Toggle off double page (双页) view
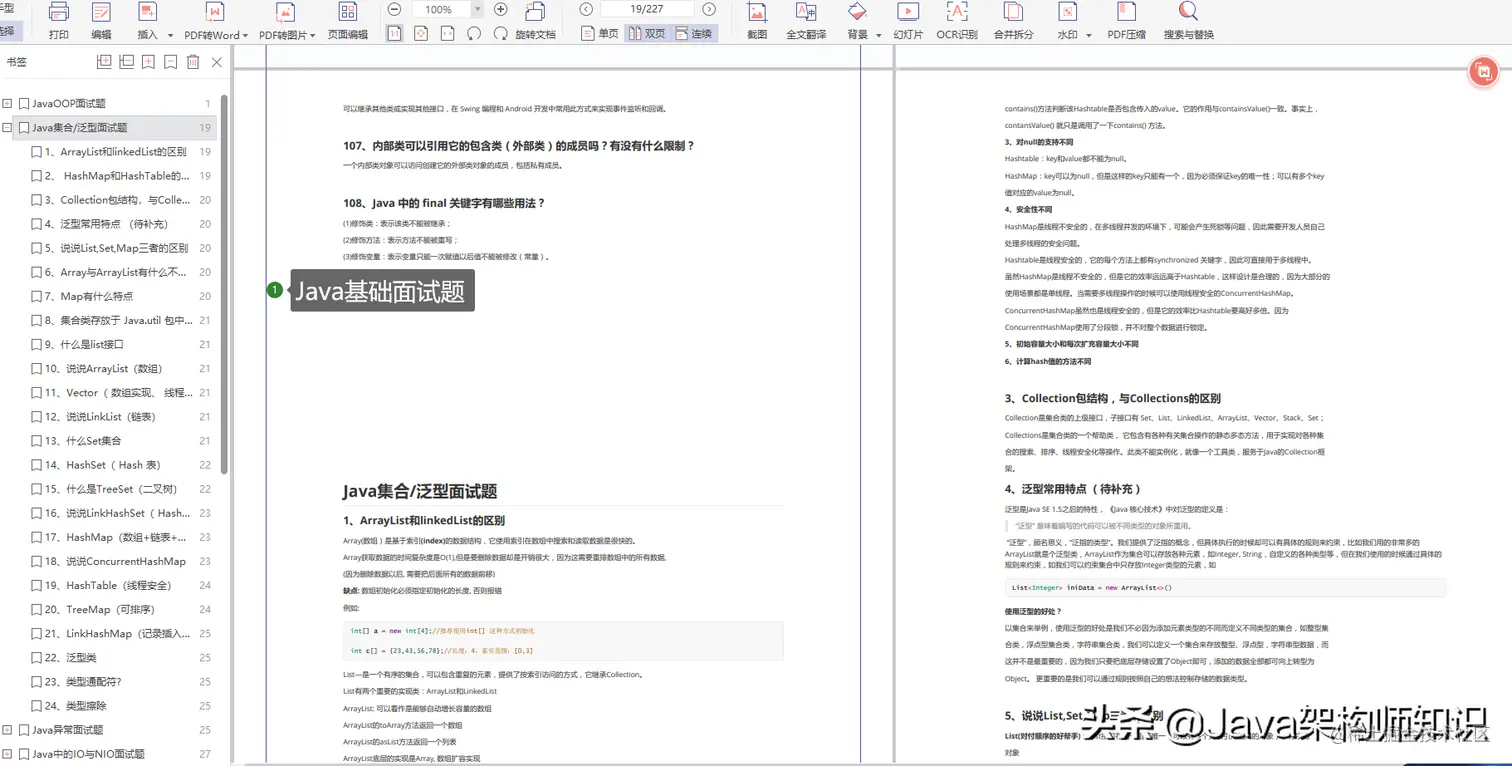The width and height of the screenshot is (1512, 766). tap(647, 33)
